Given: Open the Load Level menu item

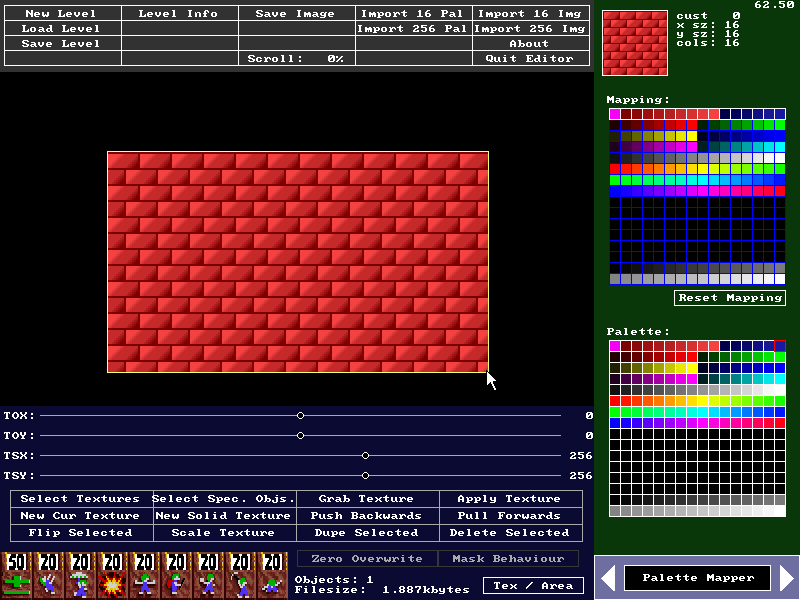Looking at the screenshot, I should pos(61,29).
